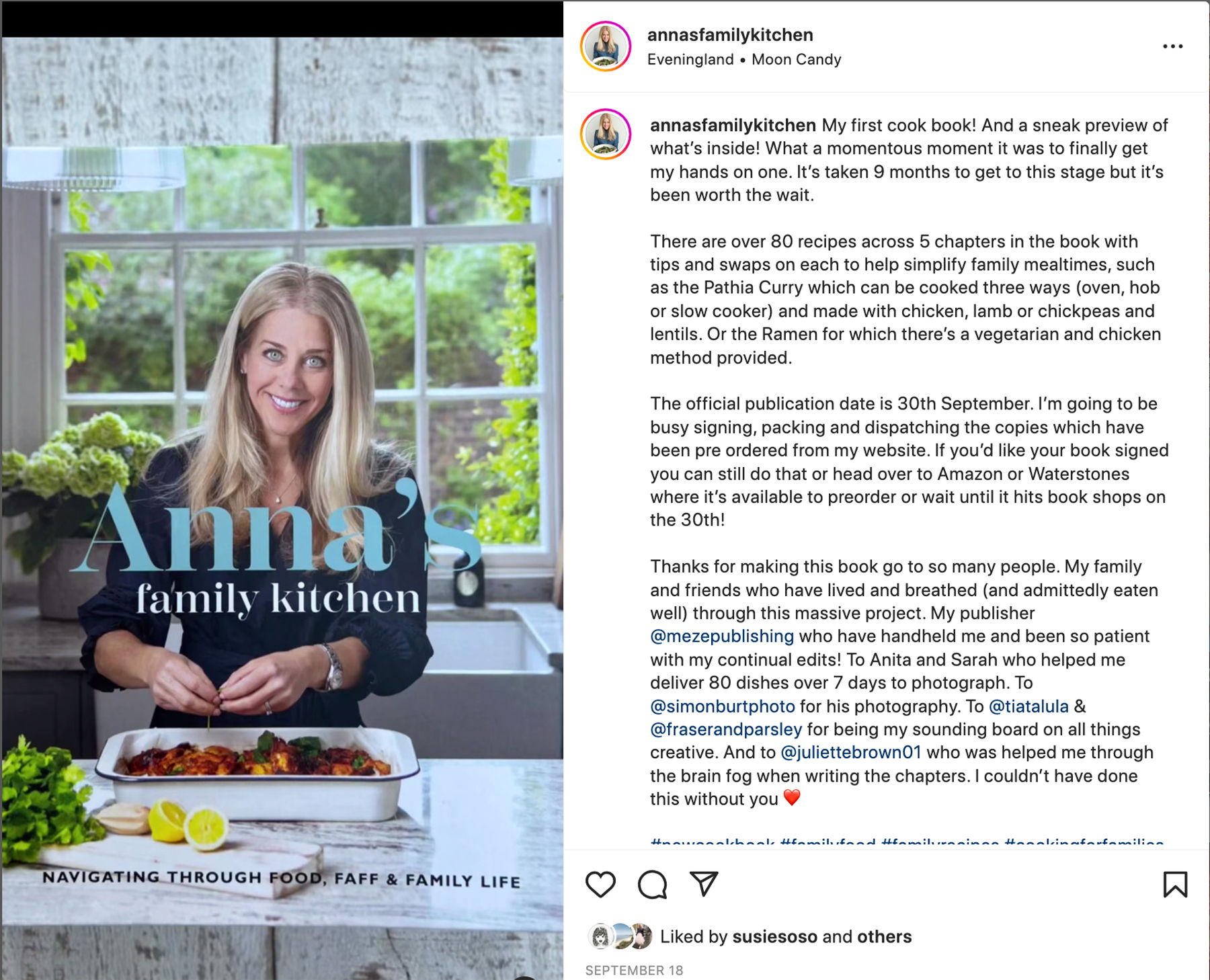Open the three-dot more options menu
This screenshot has height=980, width=1210.
[1172, 46]
